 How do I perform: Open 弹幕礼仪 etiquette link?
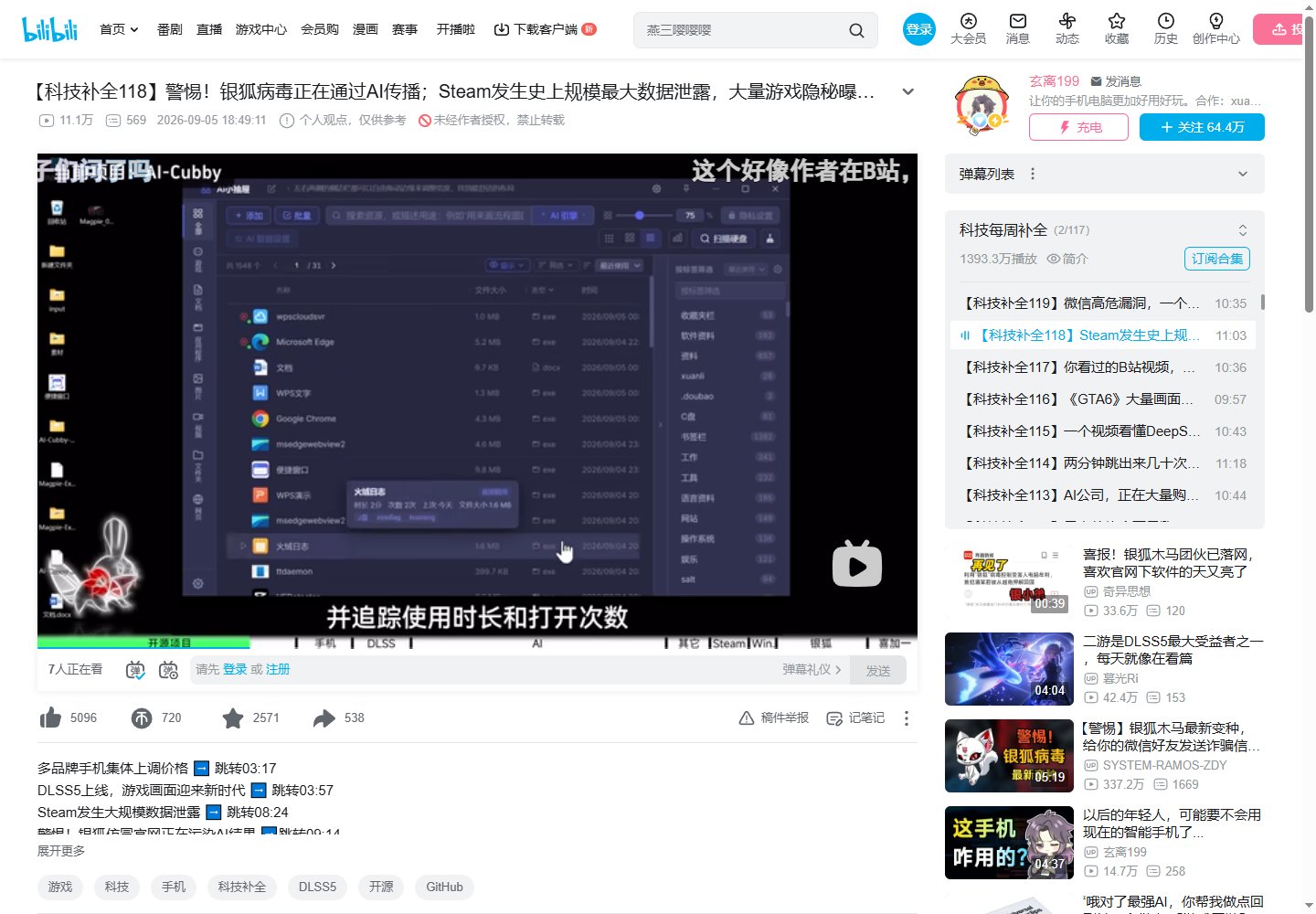(812, 670)
